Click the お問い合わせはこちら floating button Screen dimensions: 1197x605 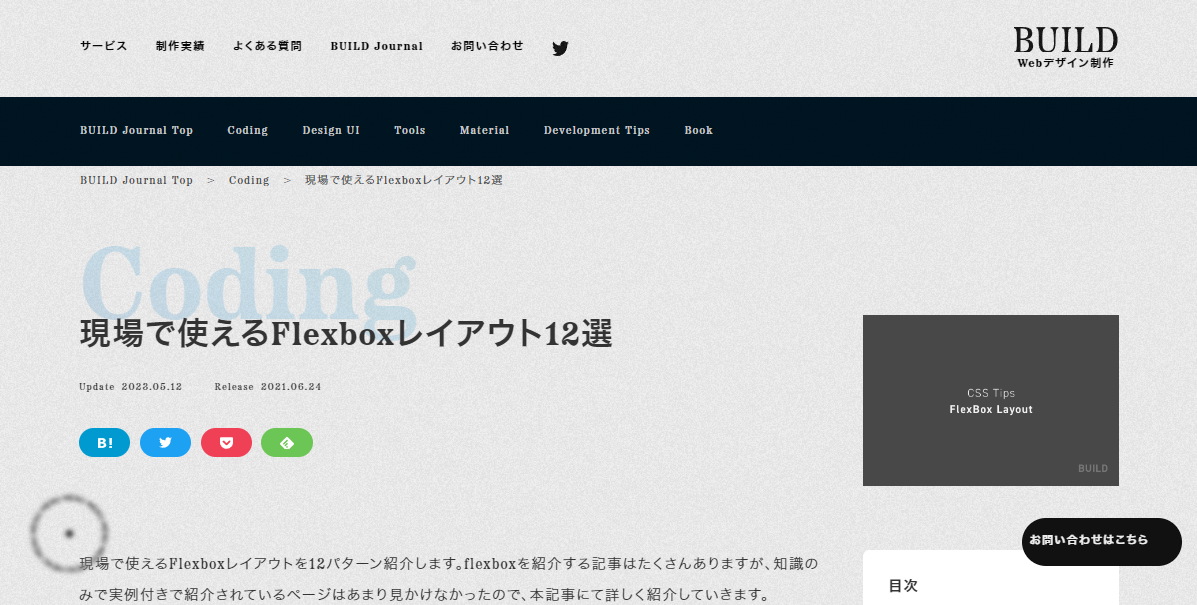[1102, 542]
